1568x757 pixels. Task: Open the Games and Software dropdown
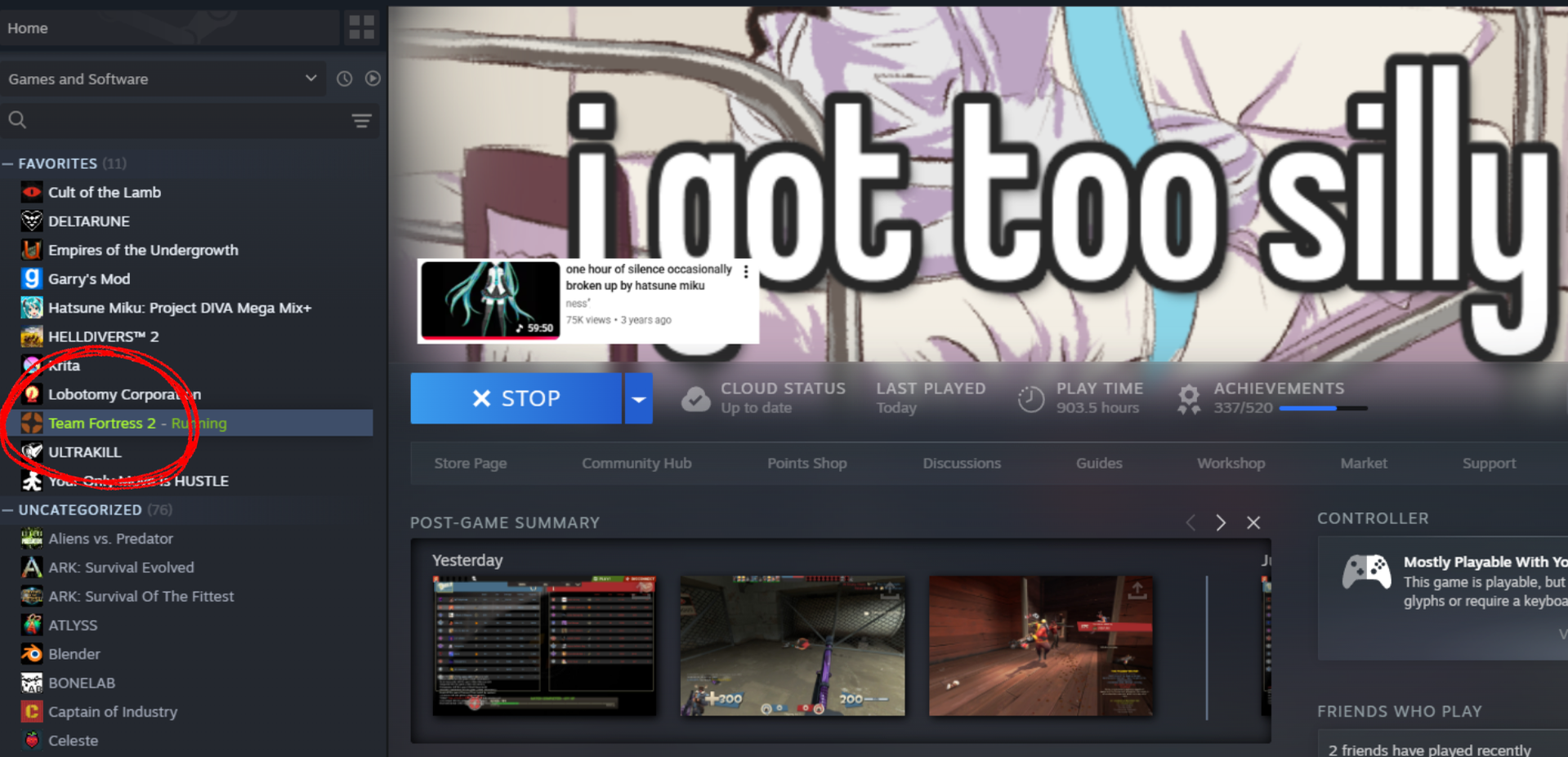tap(163, 78)
